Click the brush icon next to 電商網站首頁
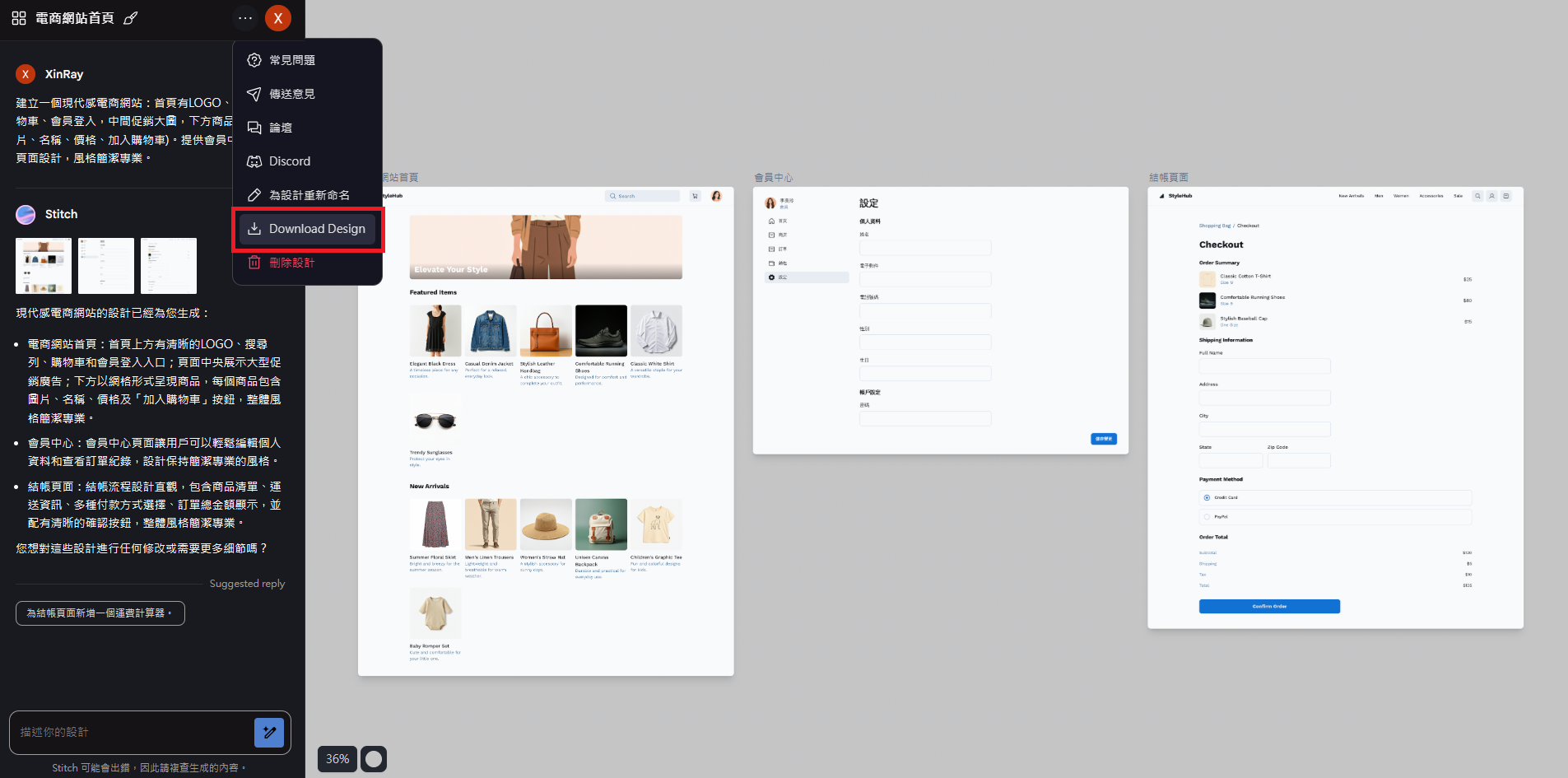This screenshot has width=1568, height=778. pyautogui.click(x=131, y=18)
